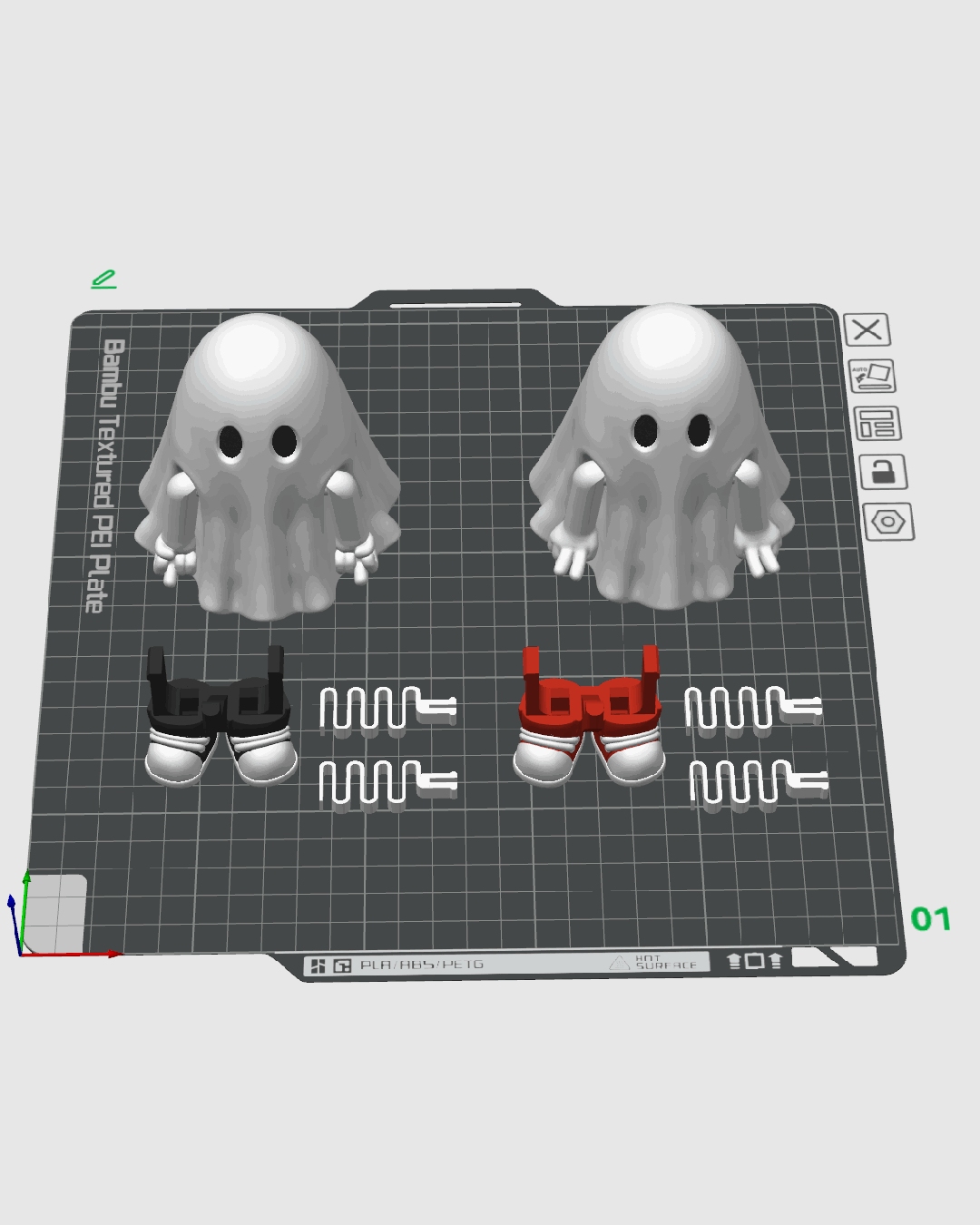Open plate settings hexagon icon
The height and width of the screenshot is (1225, 980).
tap(888, 522)
